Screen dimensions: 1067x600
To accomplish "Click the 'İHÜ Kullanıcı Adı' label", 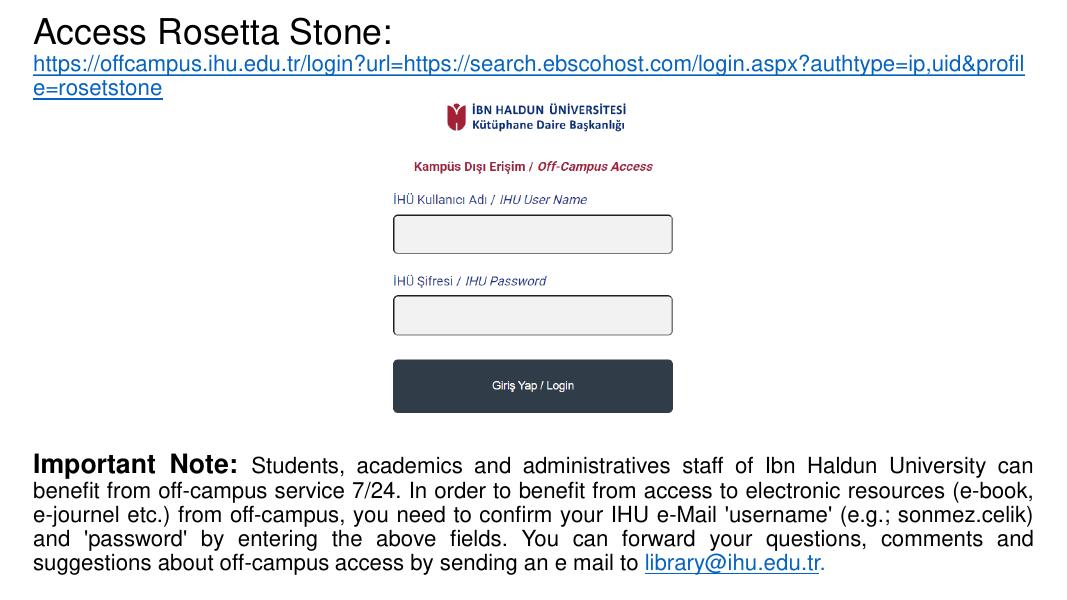I will [440, 200].
